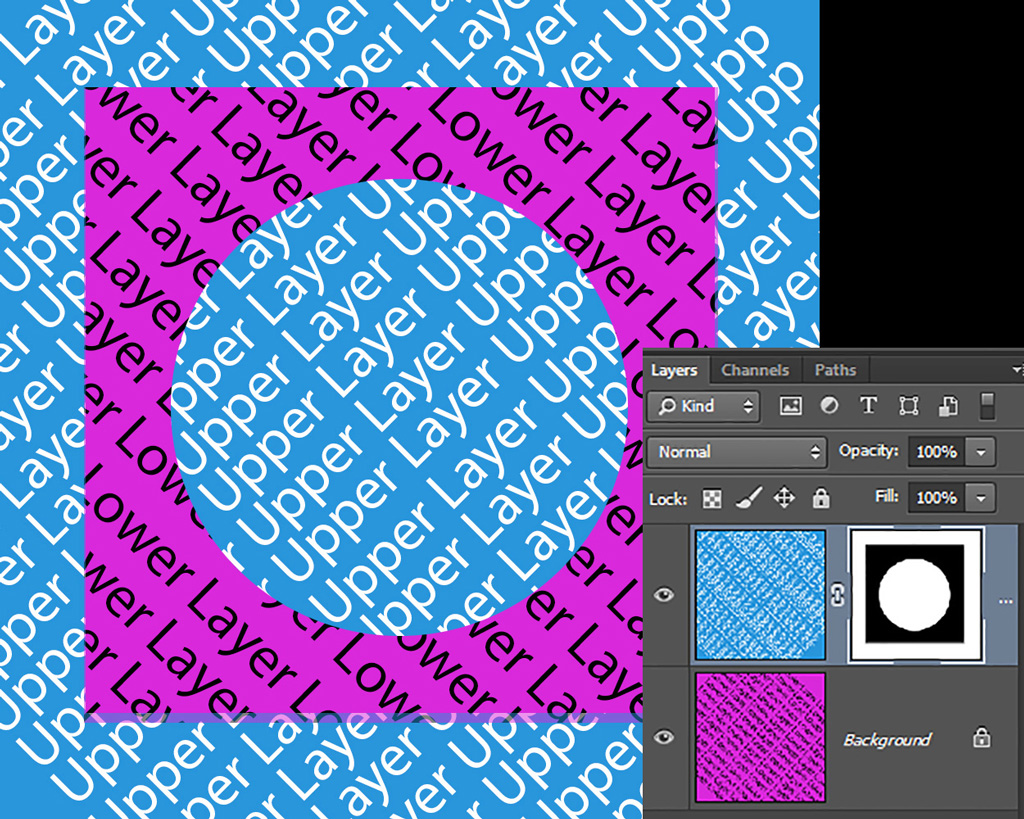Image resolution: width=1024 pixels, height=819 pixels.
Task: Hide the Background layer eye
Action: [x=664, y=737]
